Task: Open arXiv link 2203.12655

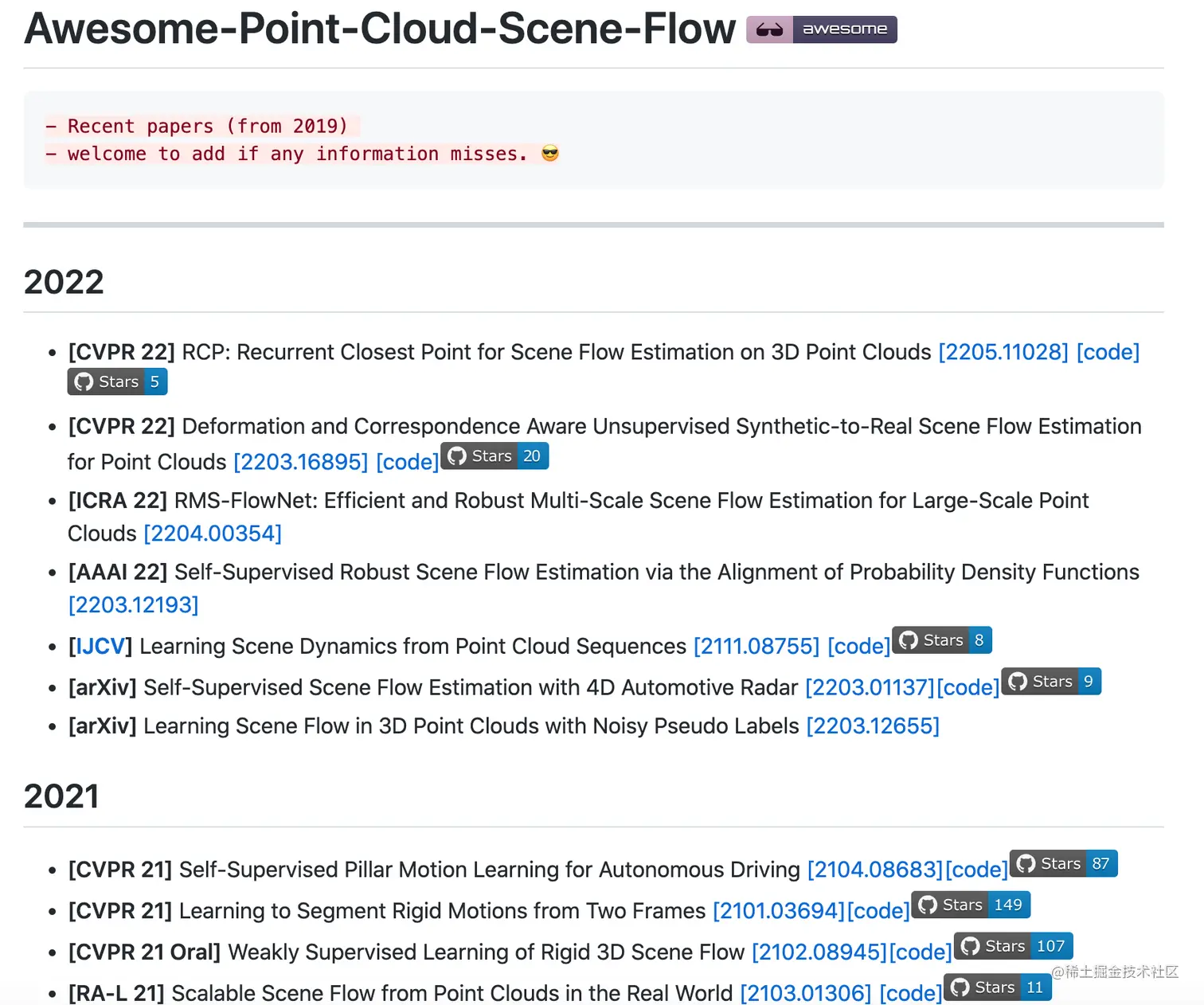Action: click(873, 726)
